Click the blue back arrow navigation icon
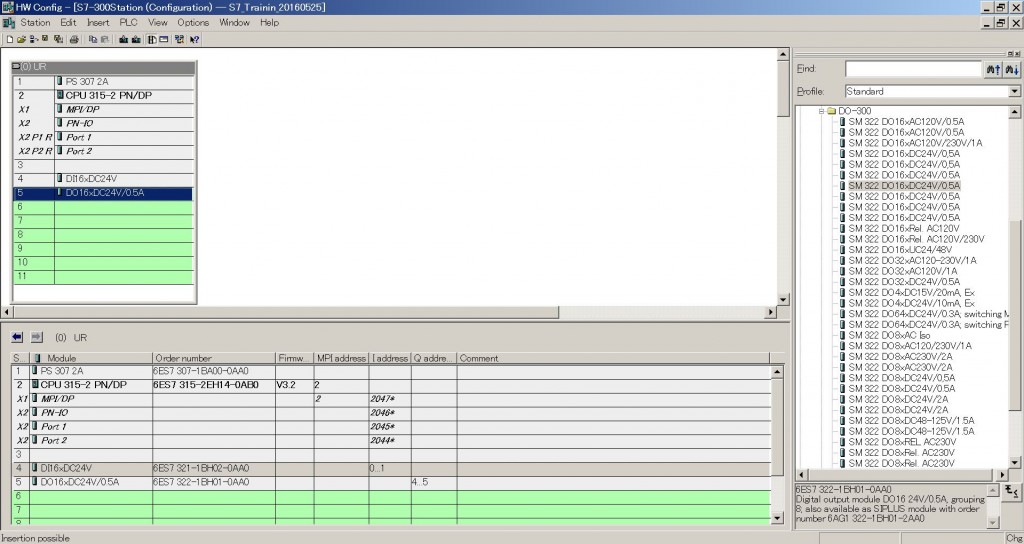1024x544 pixels. (17, 337)
